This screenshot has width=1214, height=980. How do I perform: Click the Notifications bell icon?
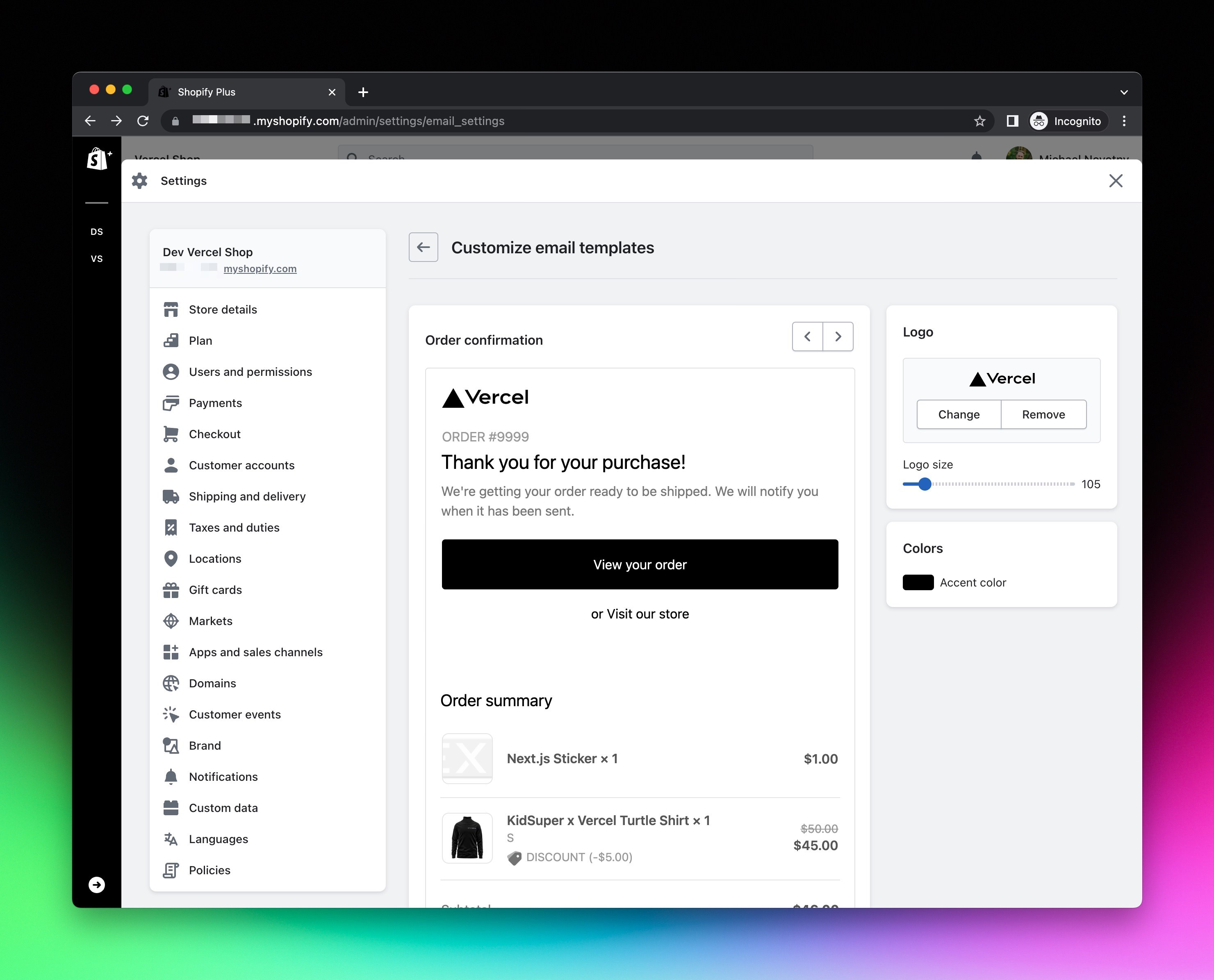click(x=171, y=776)
